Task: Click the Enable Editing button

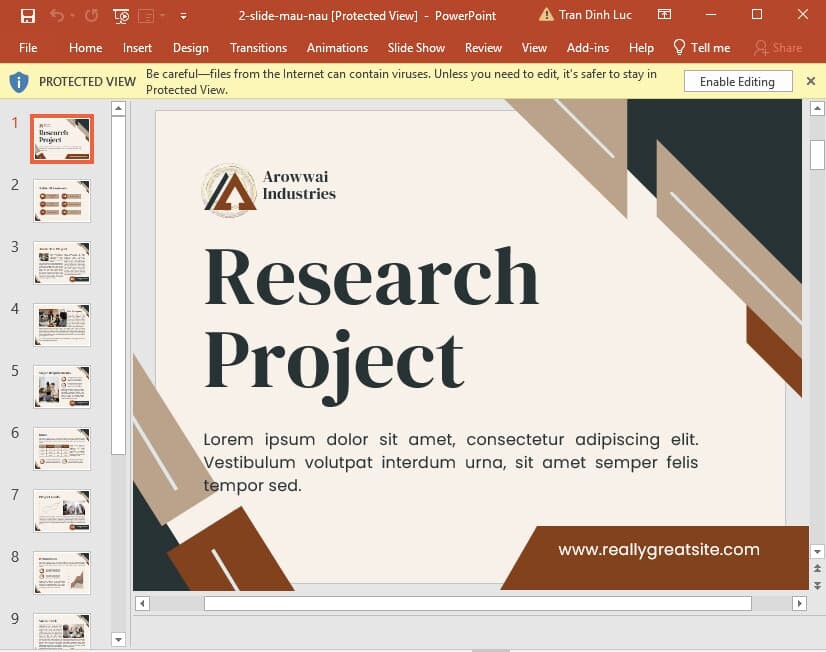Action: (738, 81)
